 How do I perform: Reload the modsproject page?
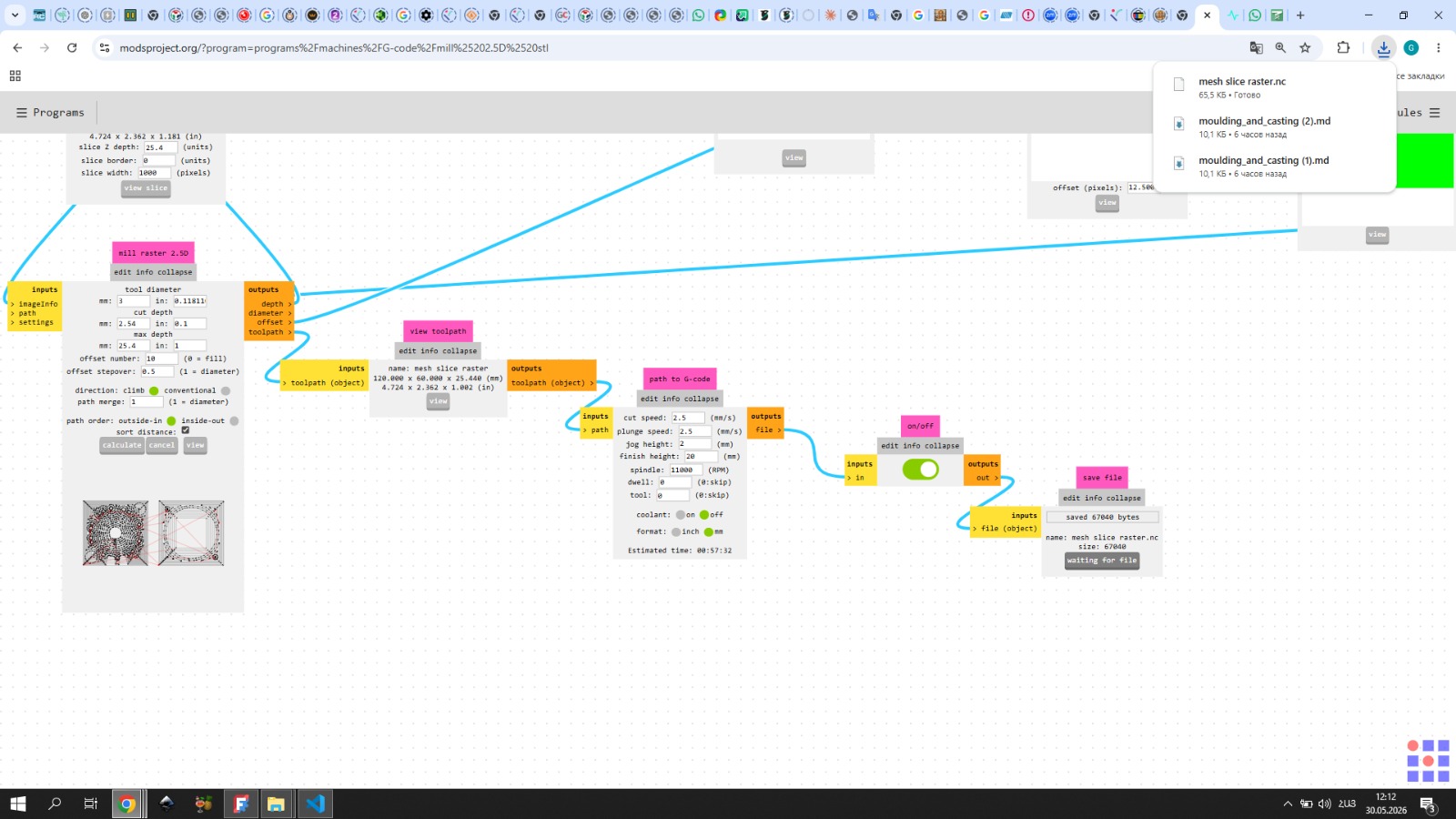coord(72,48)
